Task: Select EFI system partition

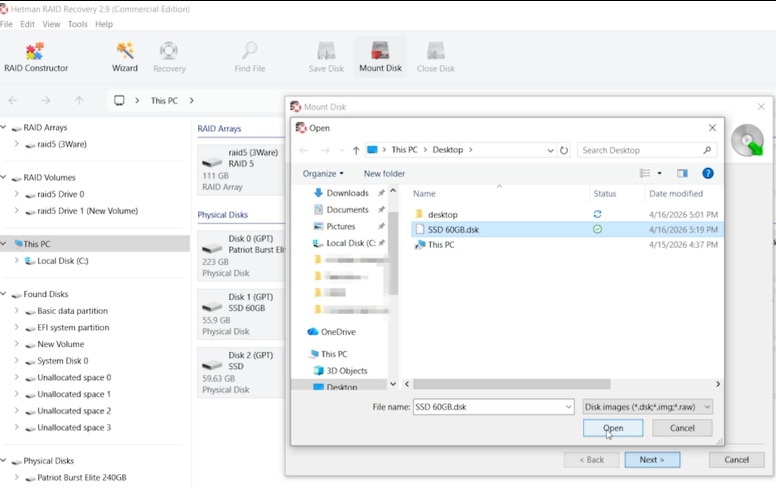Action: [73, 328]
